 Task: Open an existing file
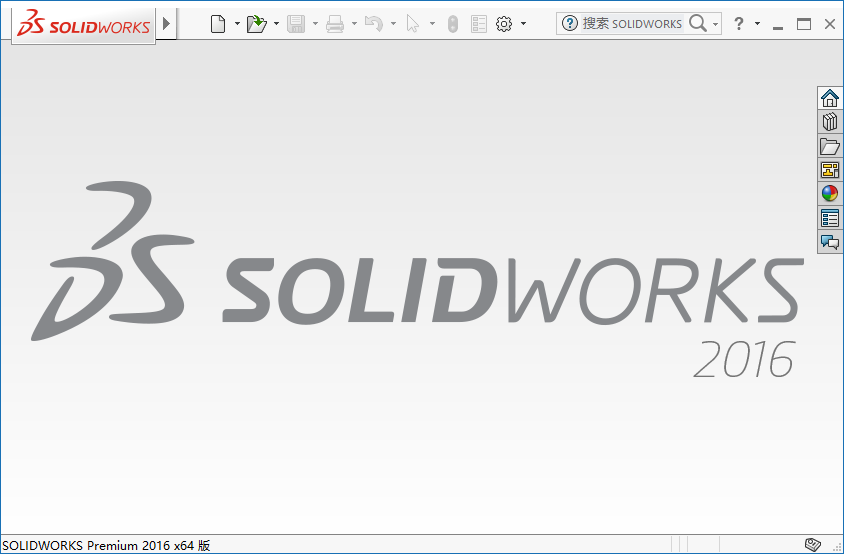coord(257,24)
